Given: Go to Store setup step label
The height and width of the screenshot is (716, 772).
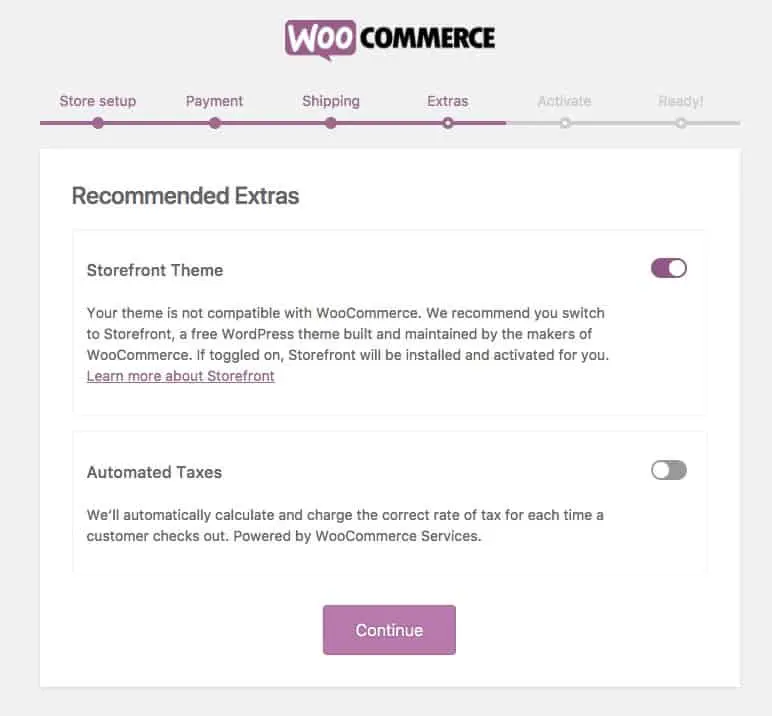Looking at the screenshot, I should pos(98,101).
